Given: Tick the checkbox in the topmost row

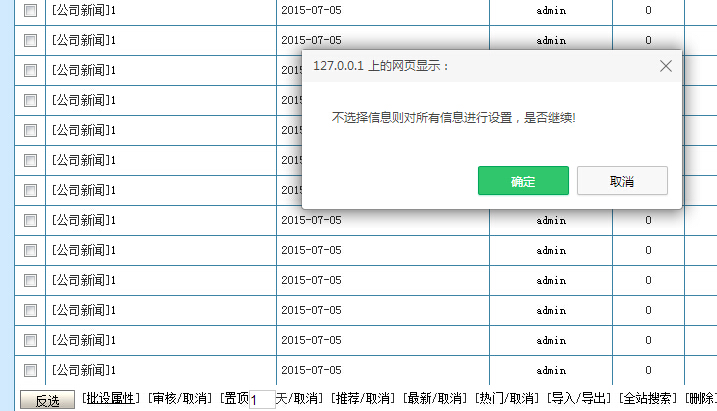Looking at the screenshot, I should [30, 10].
